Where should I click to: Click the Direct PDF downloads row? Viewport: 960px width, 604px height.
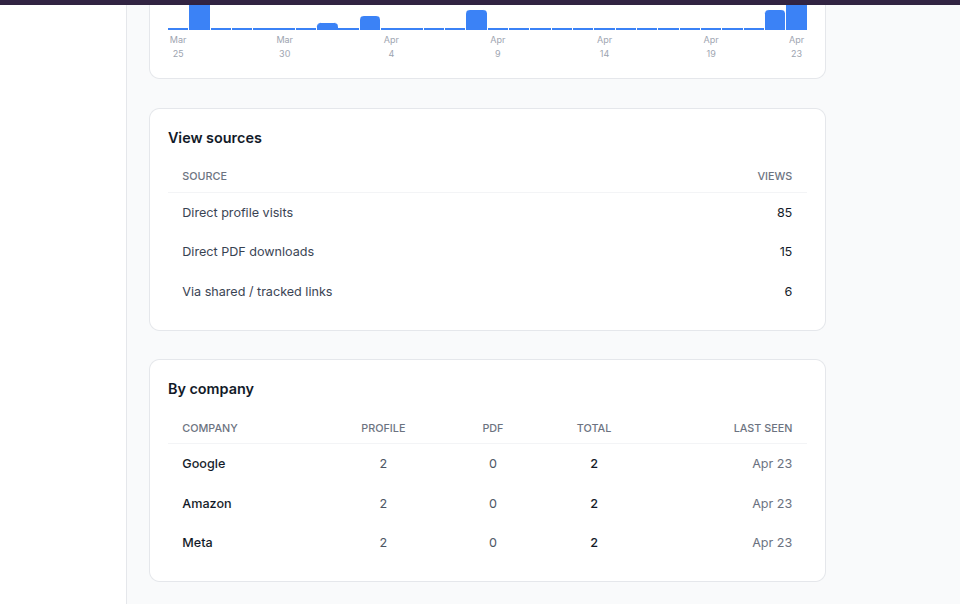(487, 252)
